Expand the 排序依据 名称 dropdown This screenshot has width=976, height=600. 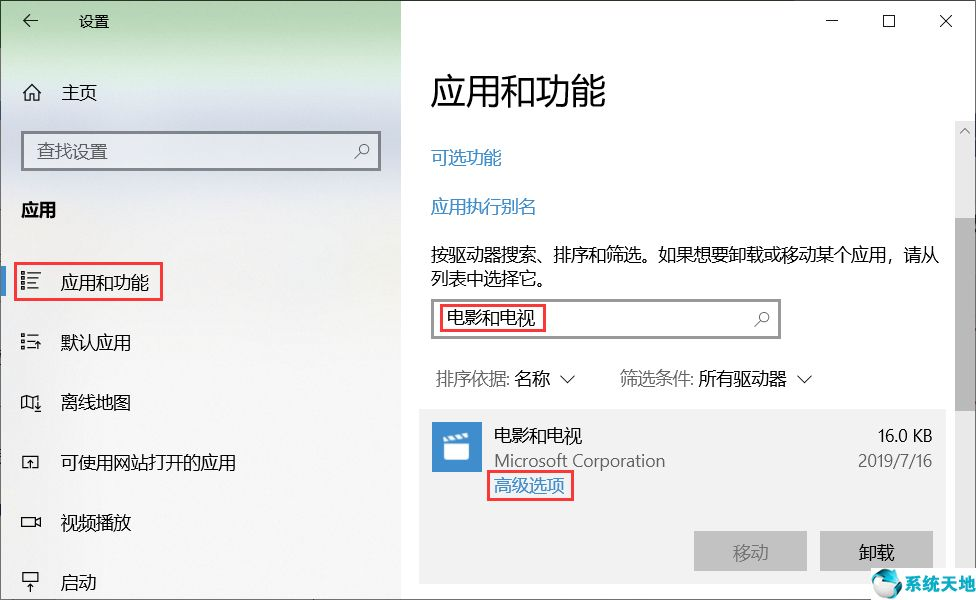pos(505,378)
